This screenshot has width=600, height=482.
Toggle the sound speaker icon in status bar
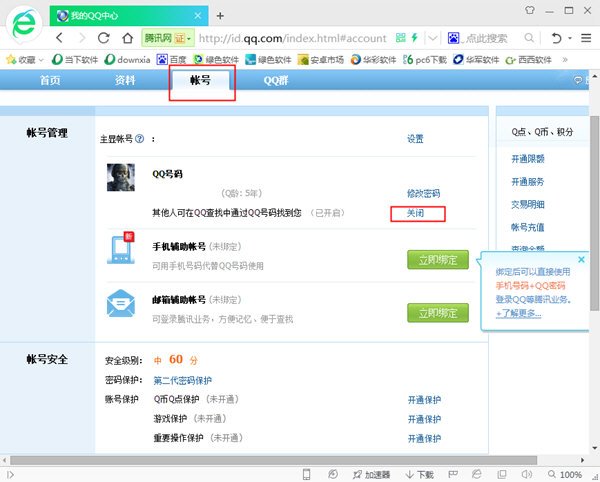coord(527,474)
